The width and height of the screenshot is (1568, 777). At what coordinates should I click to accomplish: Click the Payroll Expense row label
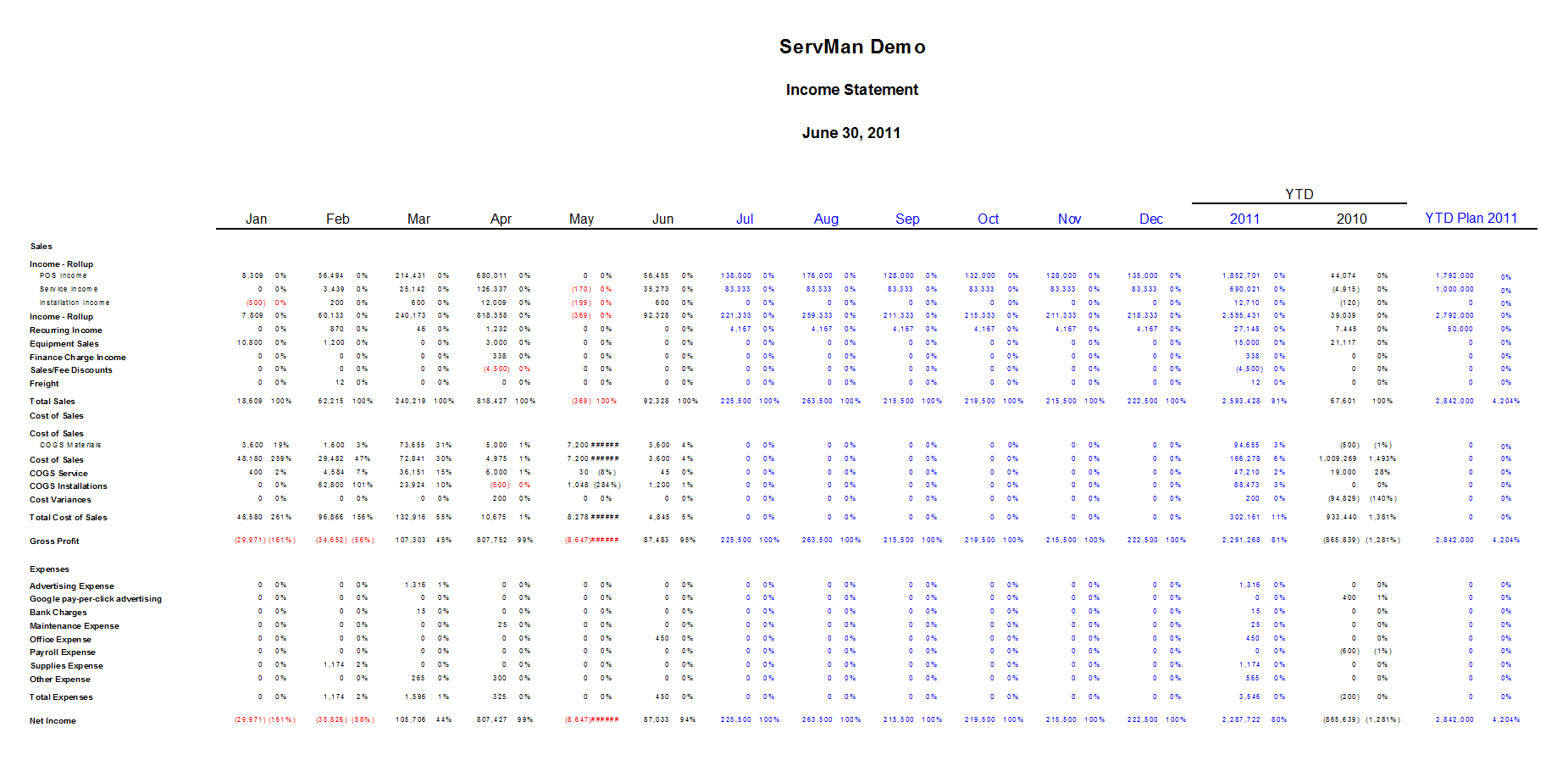pos(63,652)
